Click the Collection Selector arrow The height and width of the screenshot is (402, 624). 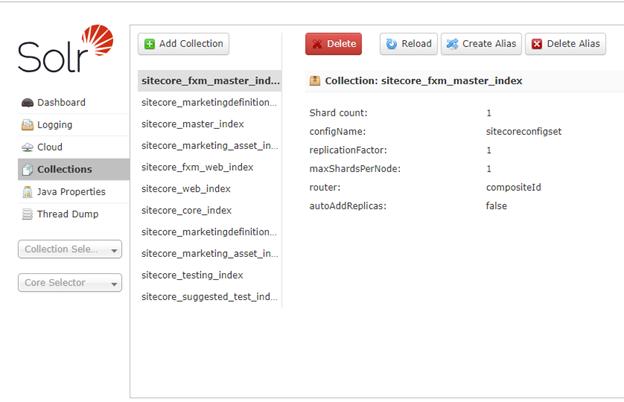(114, 251)
